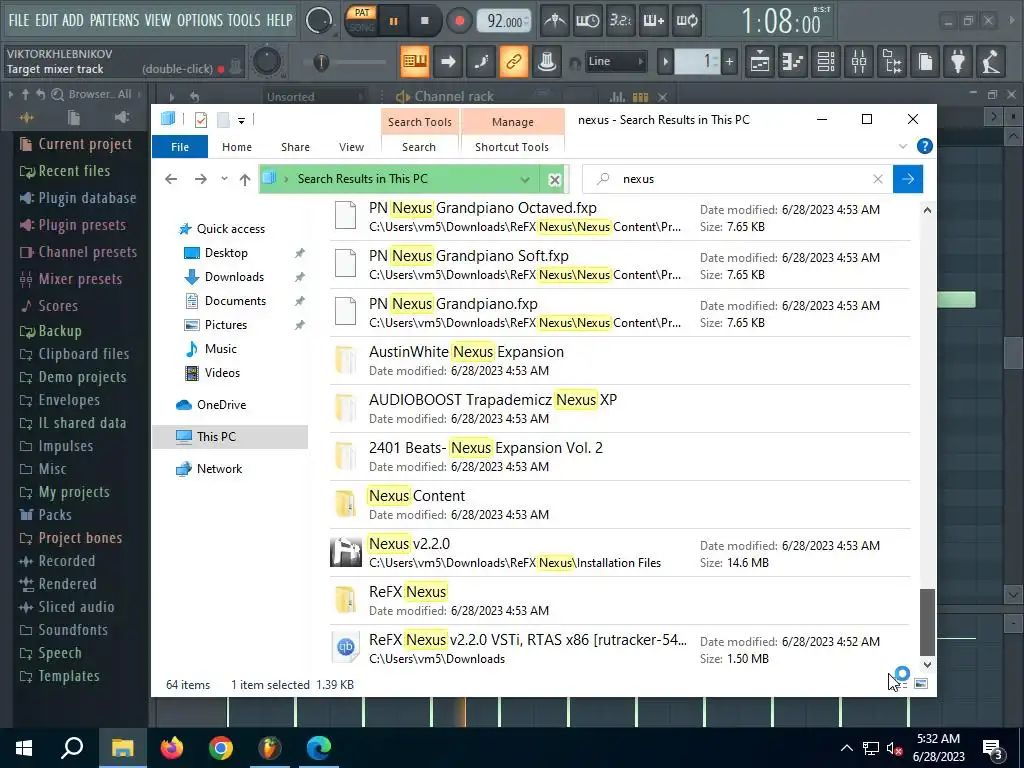Screen dimensions: 1024x768
Task: Stop search with address bar X
Action: point(554,180)
